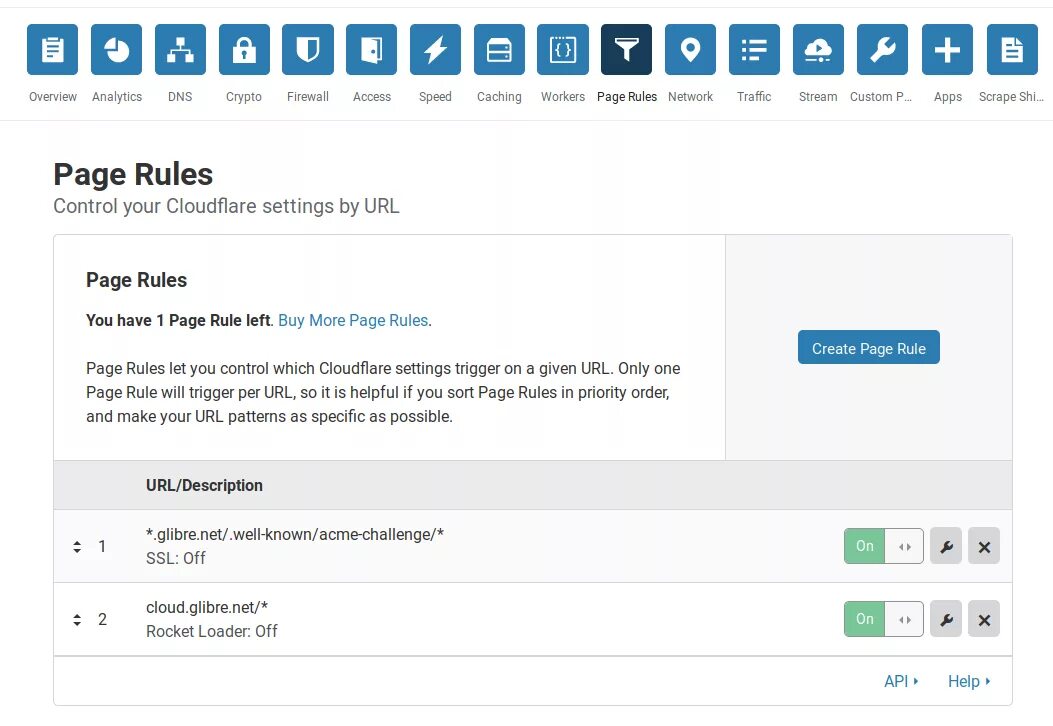Open the Scrape Shield document icon
This screenshot has width=1053, height=726.
1012,50
